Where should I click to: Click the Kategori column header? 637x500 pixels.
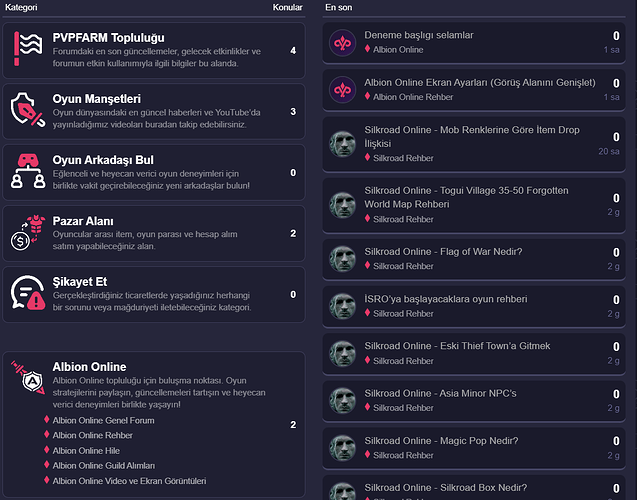click(x=21, y=7)
